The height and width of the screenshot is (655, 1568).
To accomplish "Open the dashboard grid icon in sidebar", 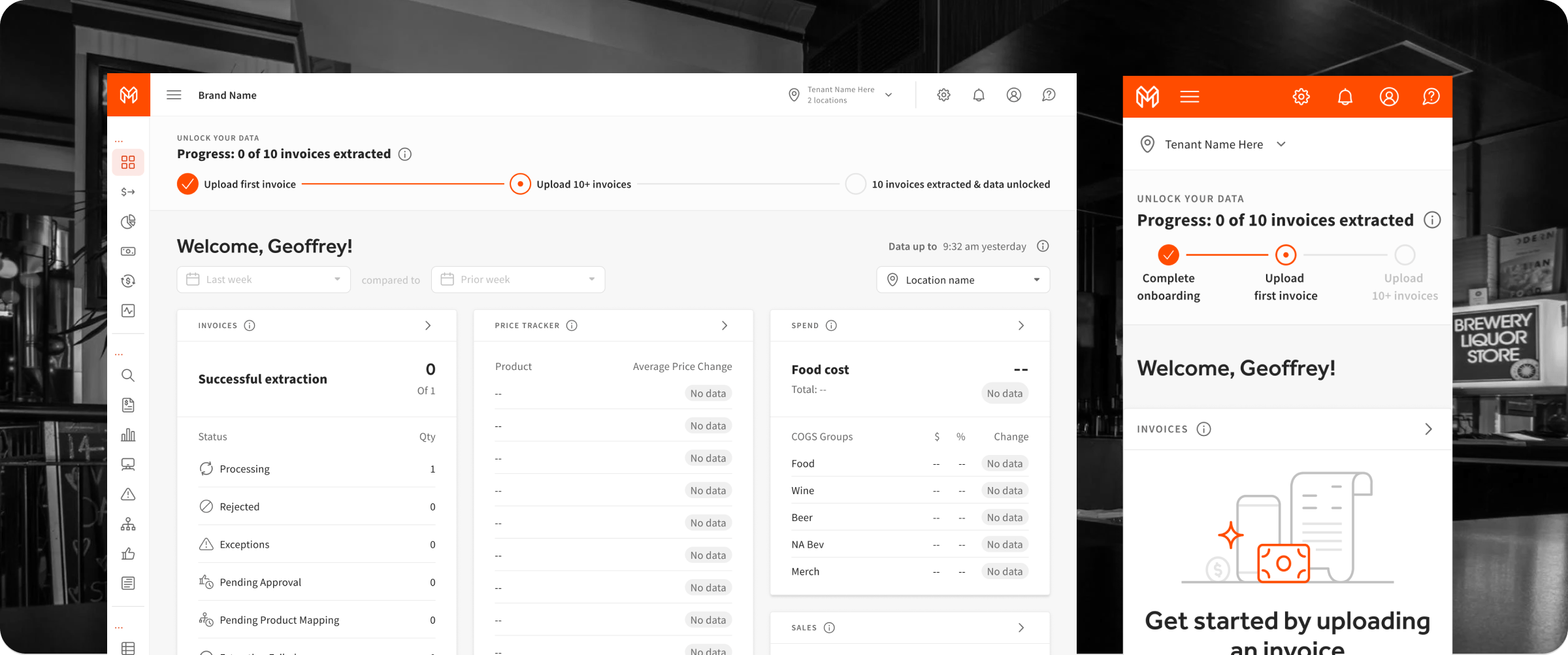I will coord(128,162).
